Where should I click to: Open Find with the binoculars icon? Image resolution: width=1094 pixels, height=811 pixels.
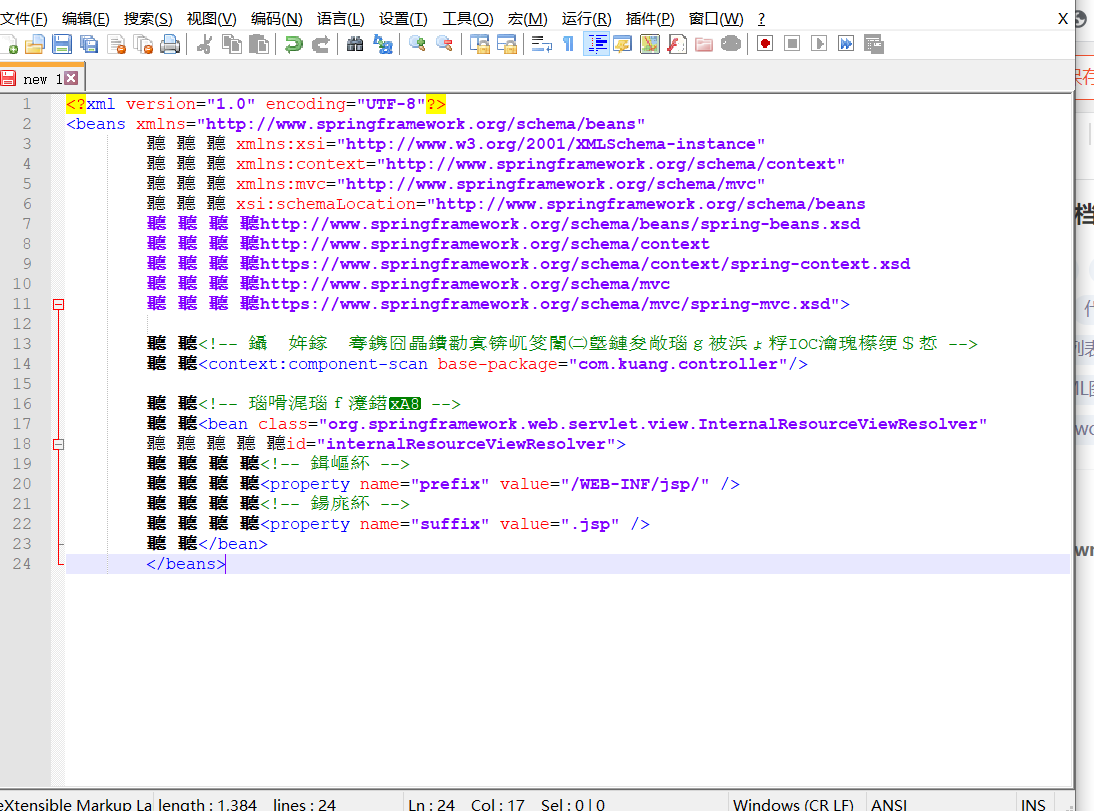355,45
